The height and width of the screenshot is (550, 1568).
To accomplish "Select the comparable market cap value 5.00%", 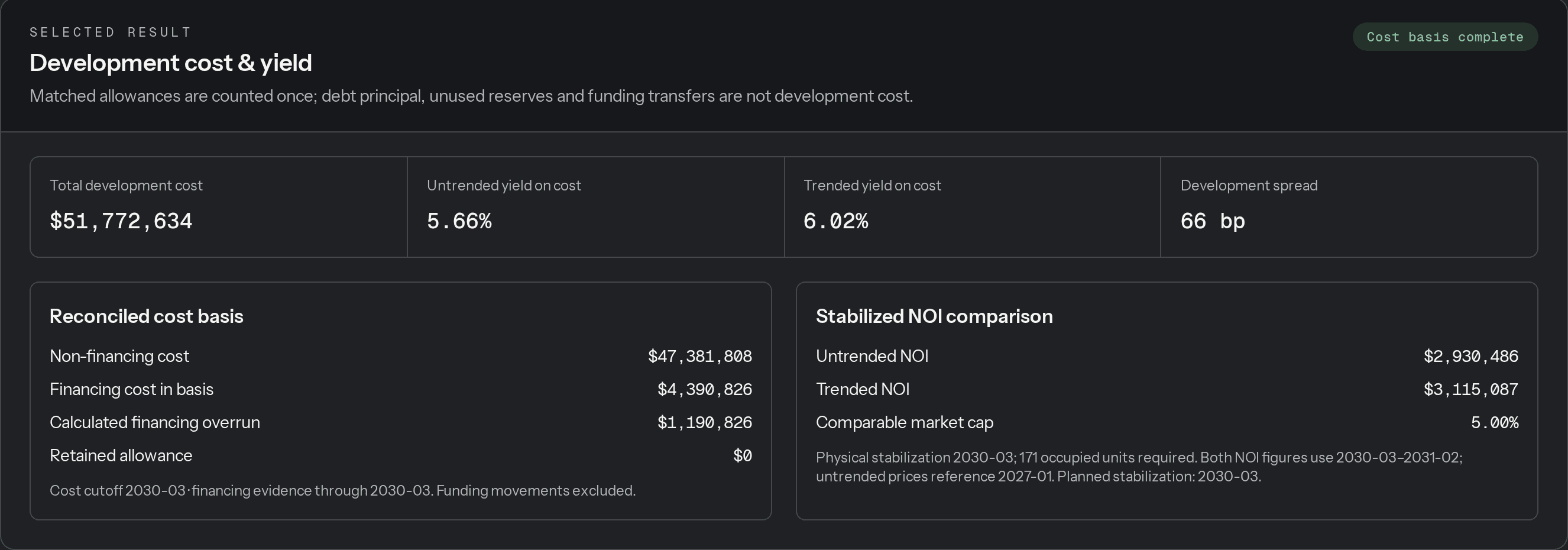I will click(1495, 422).
